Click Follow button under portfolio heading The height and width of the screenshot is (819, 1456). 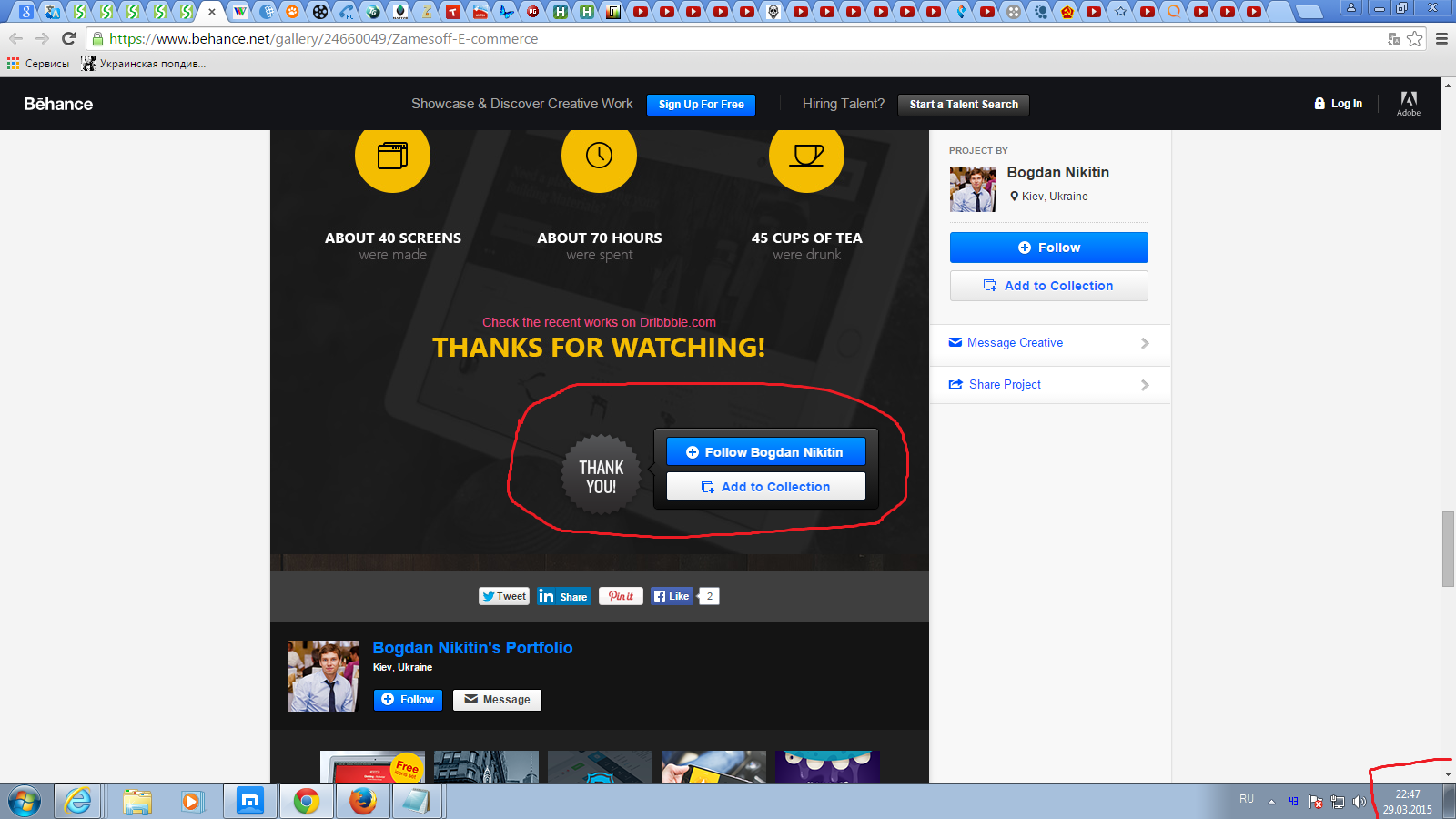pyautogui.click(x=408, y=700)
